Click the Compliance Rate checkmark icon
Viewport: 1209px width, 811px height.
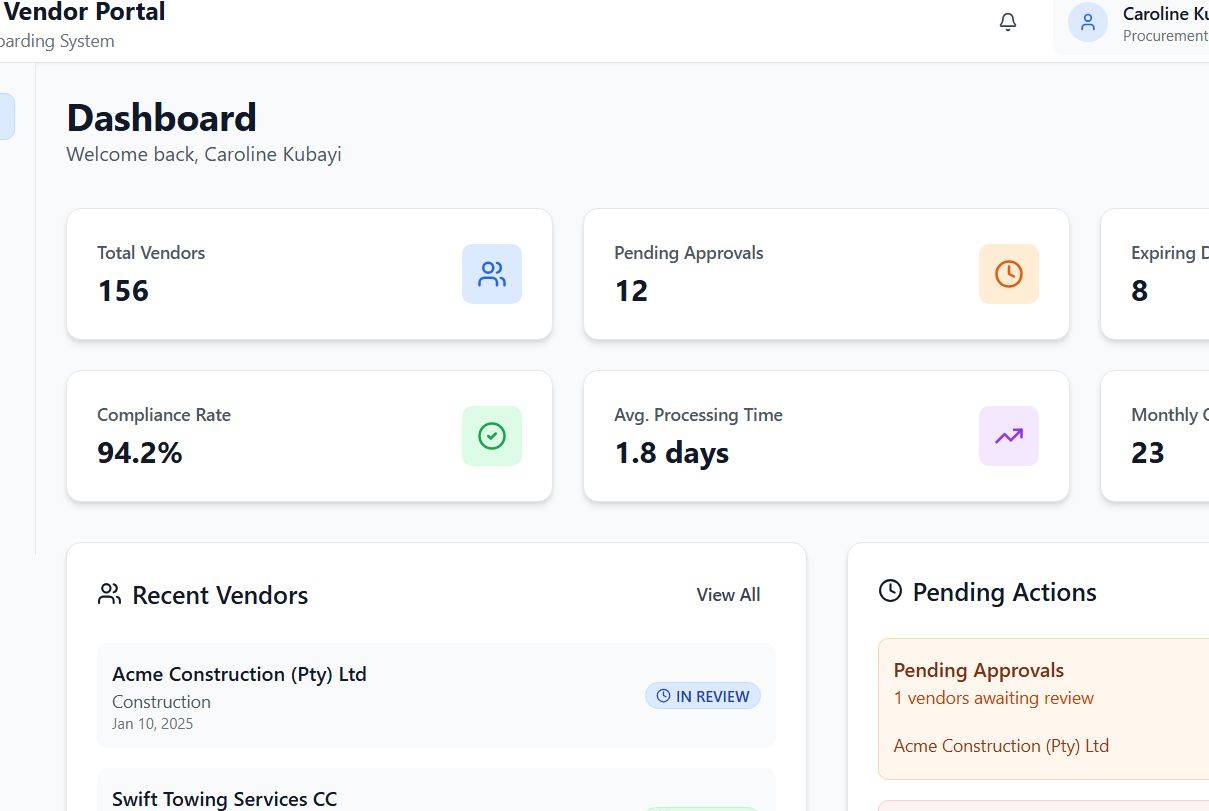click(x=491, y=436)
